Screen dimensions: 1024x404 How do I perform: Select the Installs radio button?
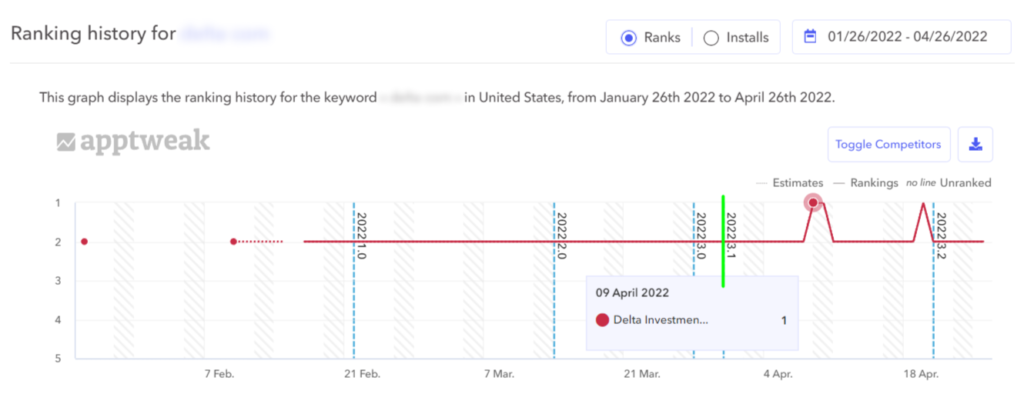pos(711,38)
